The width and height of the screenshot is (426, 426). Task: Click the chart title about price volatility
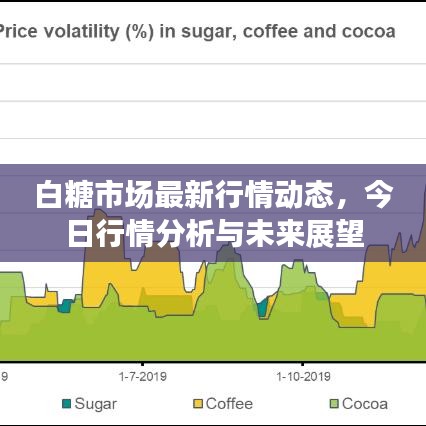point(197,32)
